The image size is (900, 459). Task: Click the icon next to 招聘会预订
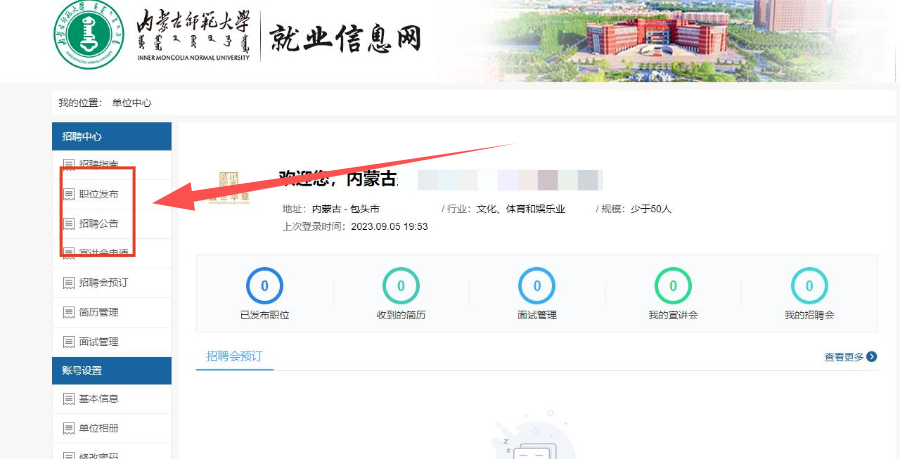pyautogui.click(x=68, y=283)
